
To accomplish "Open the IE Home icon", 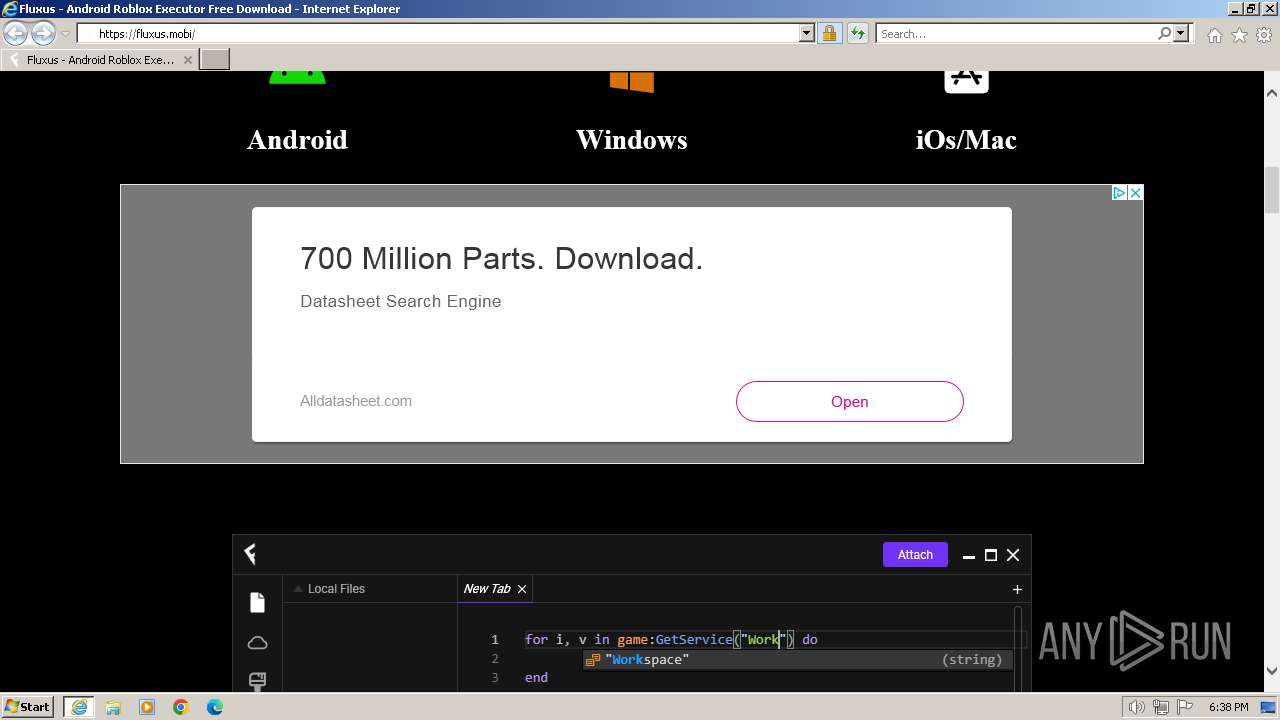I will pyautogui.click(x=1214, y=35).
